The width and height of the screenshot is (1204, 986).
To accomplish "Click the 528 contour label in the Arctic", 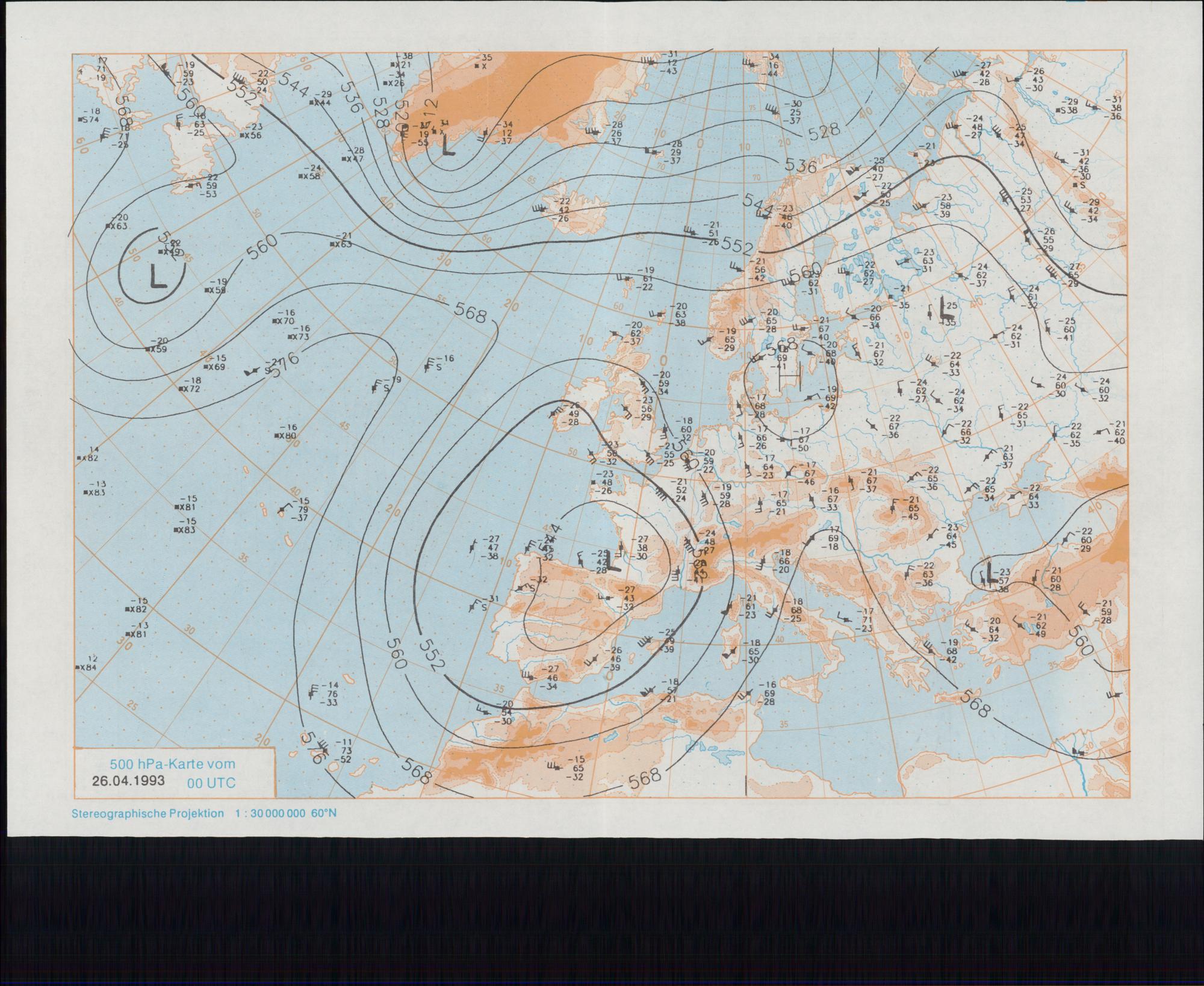I will [x=824, y=132].
